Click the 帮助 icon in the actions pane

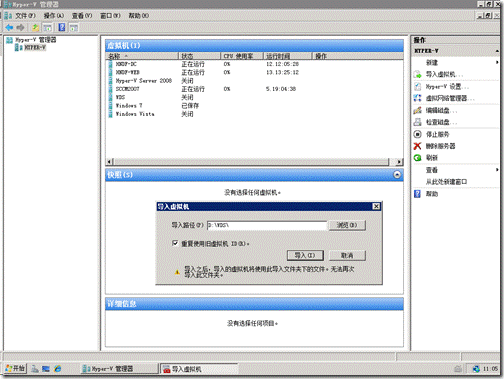(x=417, y=194)
